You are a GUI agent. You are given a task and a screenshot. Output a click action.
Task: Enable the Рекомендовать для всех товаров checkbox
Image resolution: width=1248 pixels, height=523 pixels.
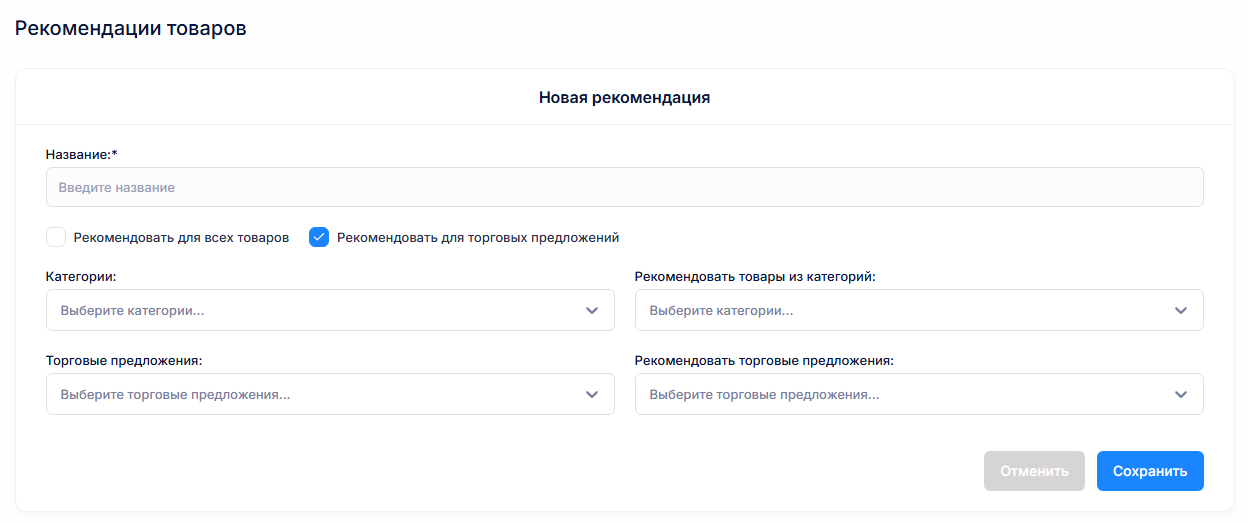coord(56,237)
